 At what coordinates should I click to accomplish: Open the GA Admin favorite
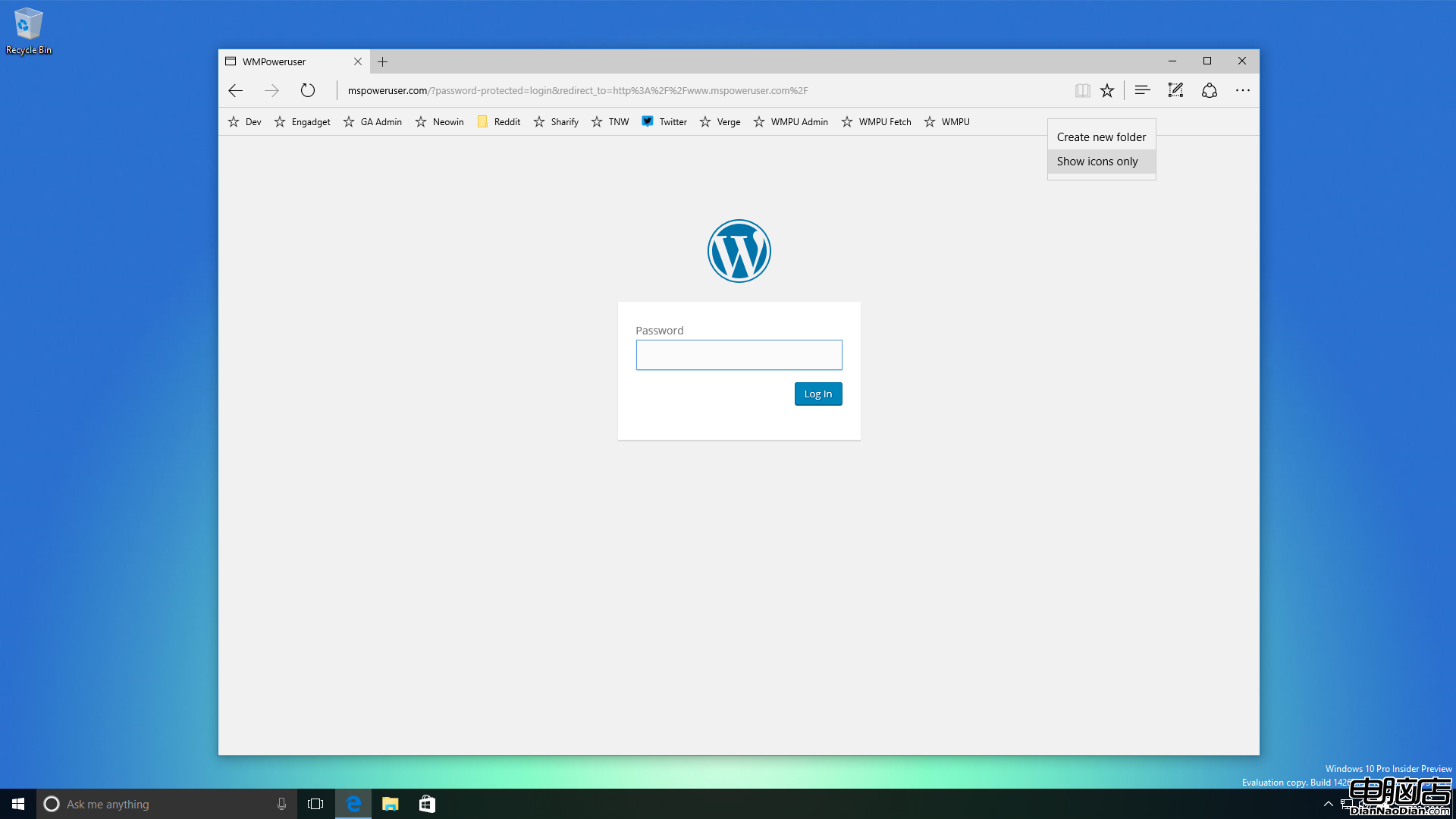coord(372,121)
